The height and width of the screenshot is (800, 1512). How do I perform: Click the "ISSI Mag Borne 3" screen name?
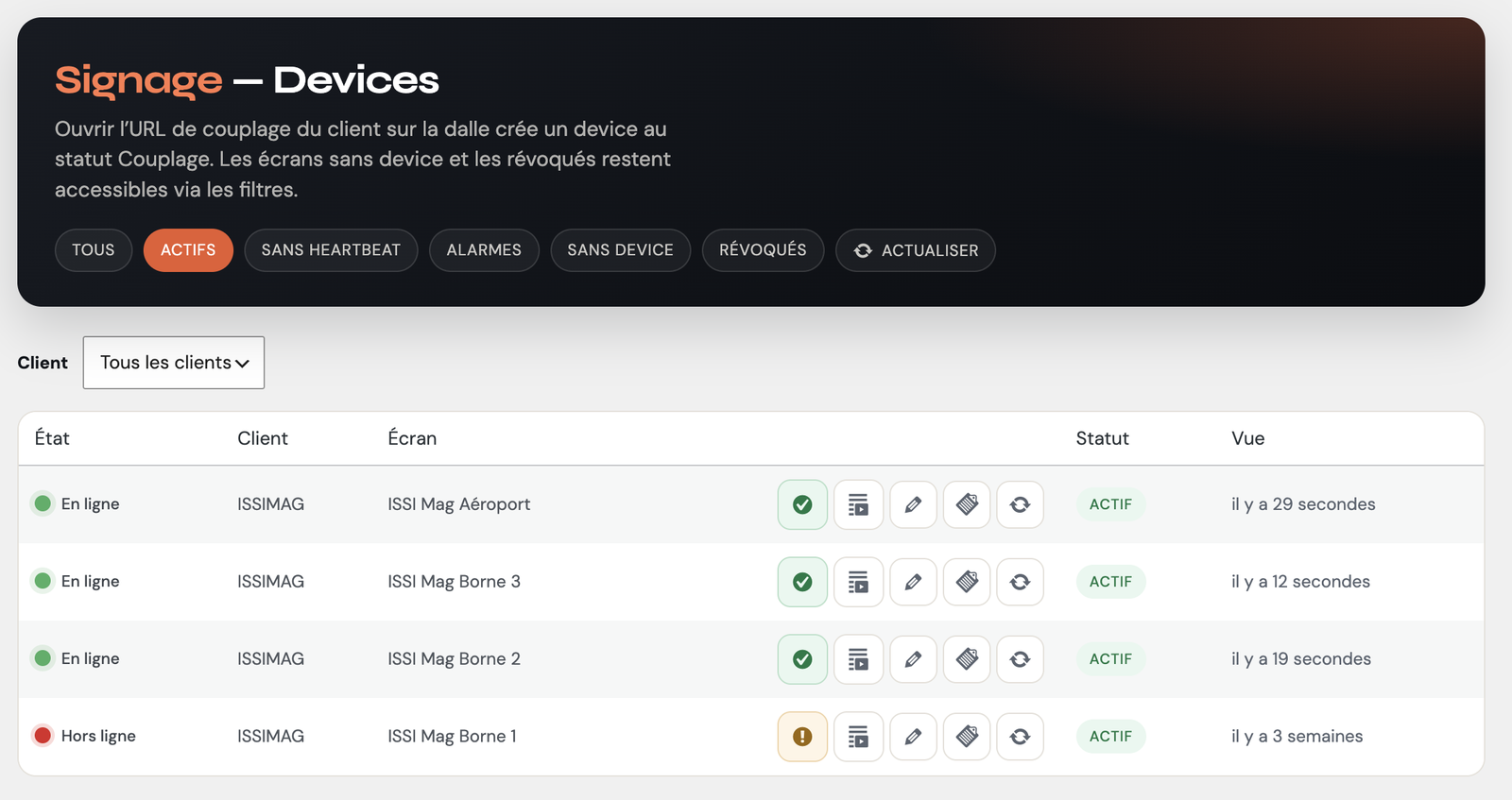click(455, 582)
